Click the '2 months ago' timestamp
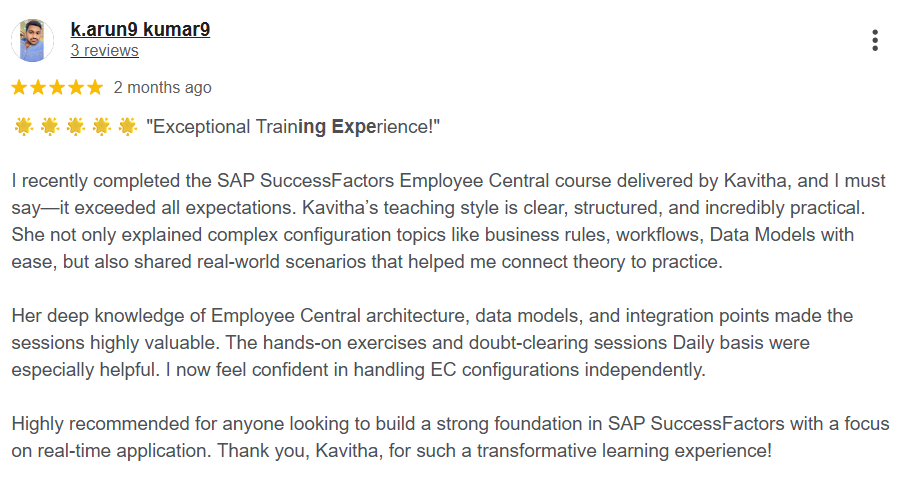Image resolution: width=907 pixels, height=482 pixels. pyautogui.click(x=163, y=87)
